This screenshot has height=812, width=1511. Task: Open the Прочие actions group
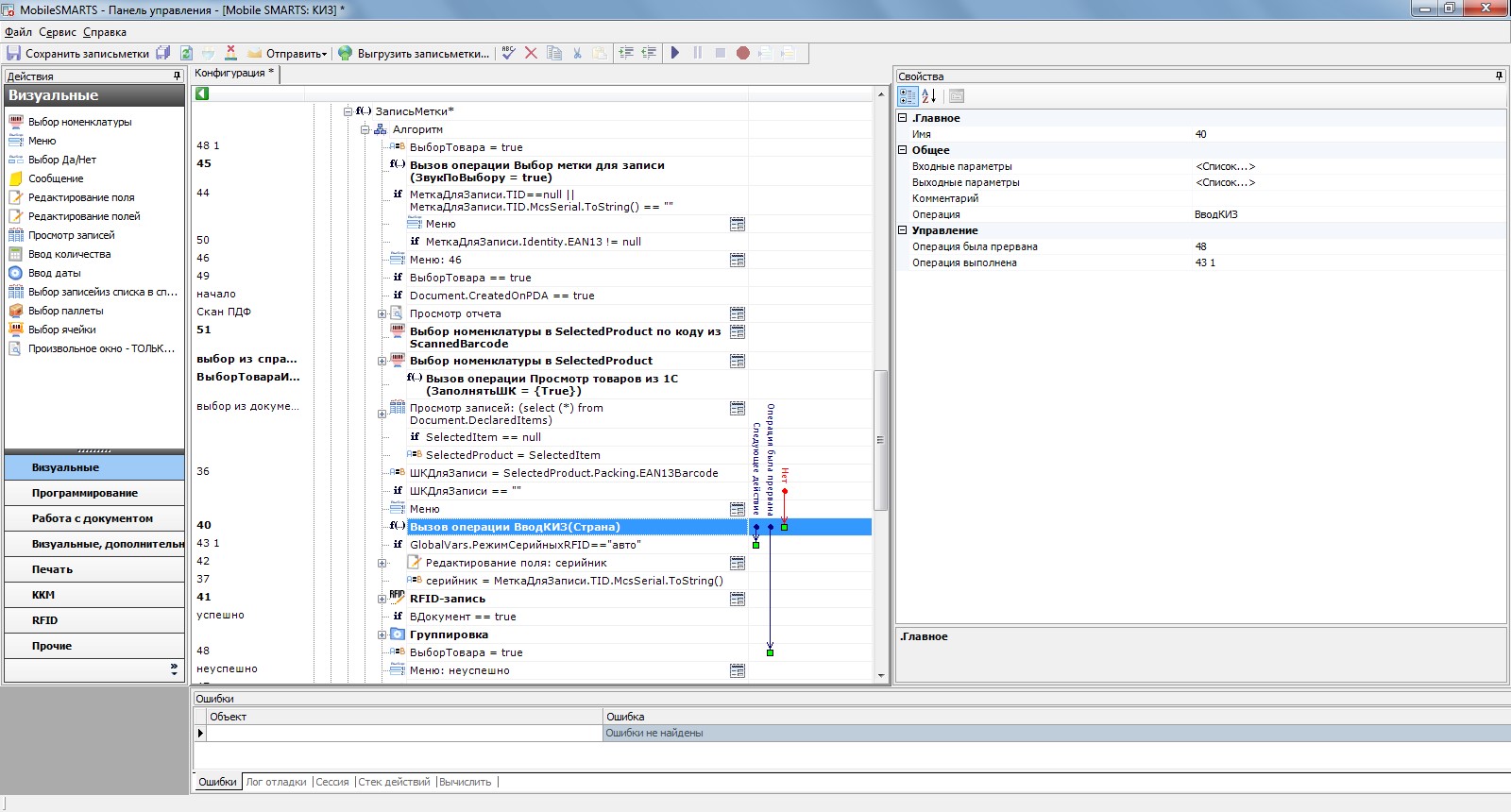(94, 646)
